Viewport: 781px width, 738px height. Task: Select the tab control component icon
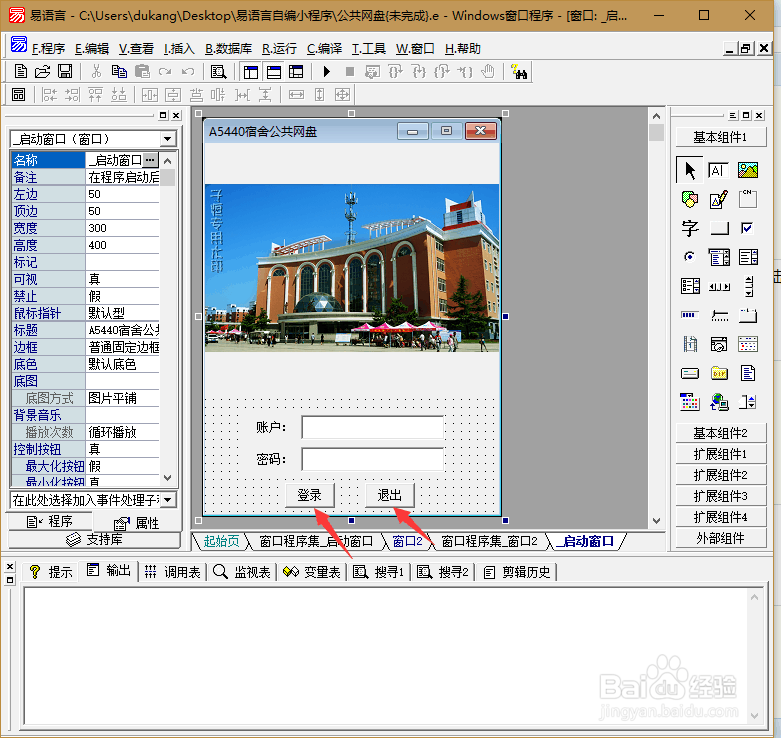pos(748,315)
